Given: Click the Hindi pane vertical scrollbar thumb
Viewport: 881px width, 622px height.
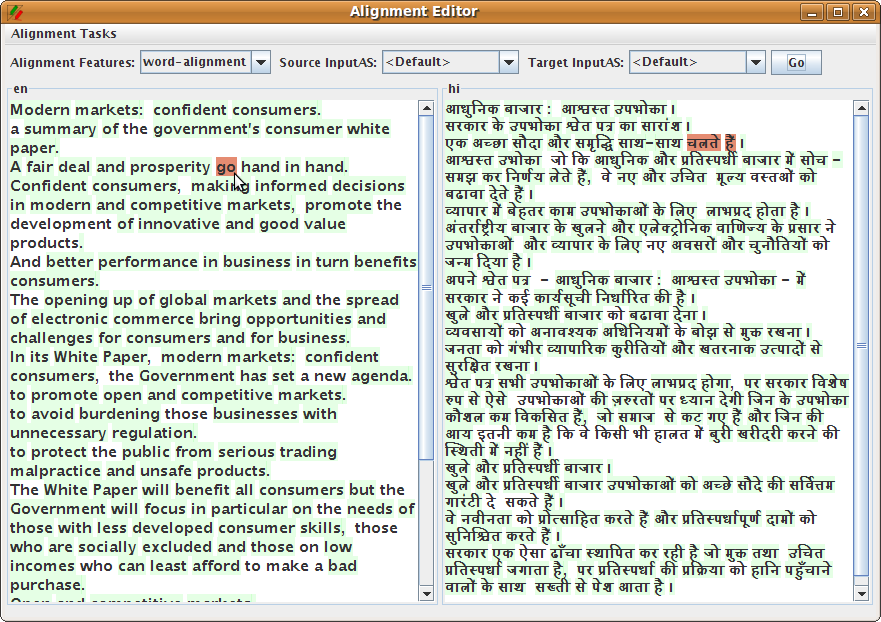Looking at the screenshot, I should [x=861, y=345].
